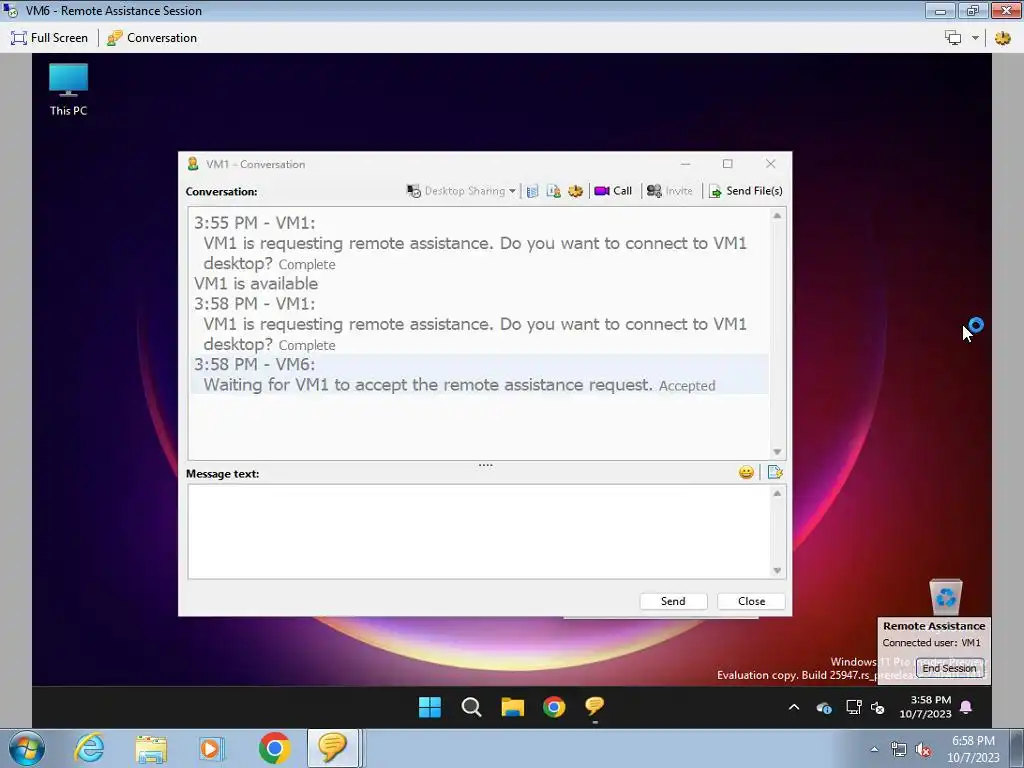1024x768 pixels.
Task: Select 'VM1 is available' status line
Action: pos(256,283)
